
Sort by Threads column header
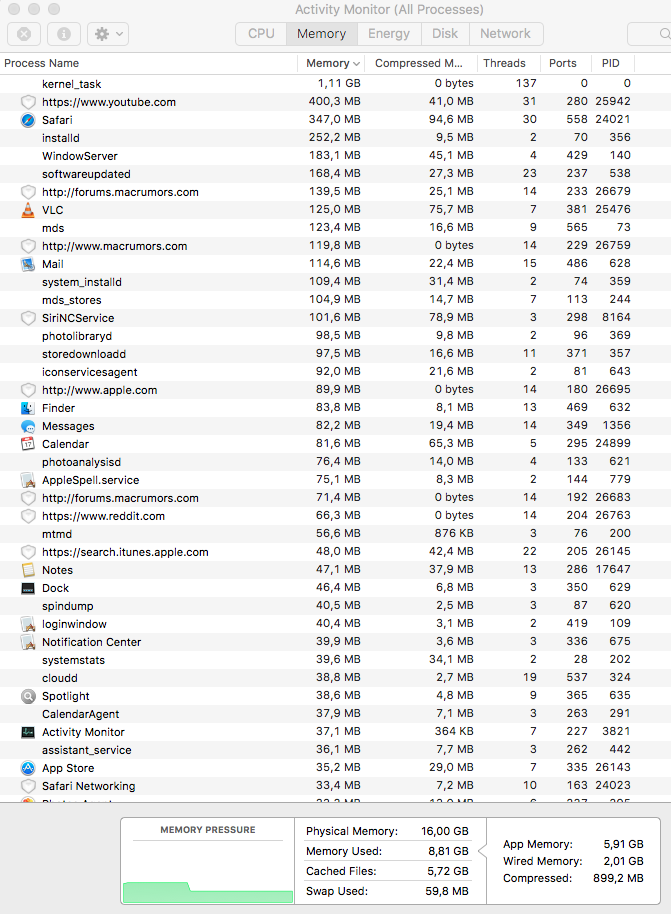504,63
